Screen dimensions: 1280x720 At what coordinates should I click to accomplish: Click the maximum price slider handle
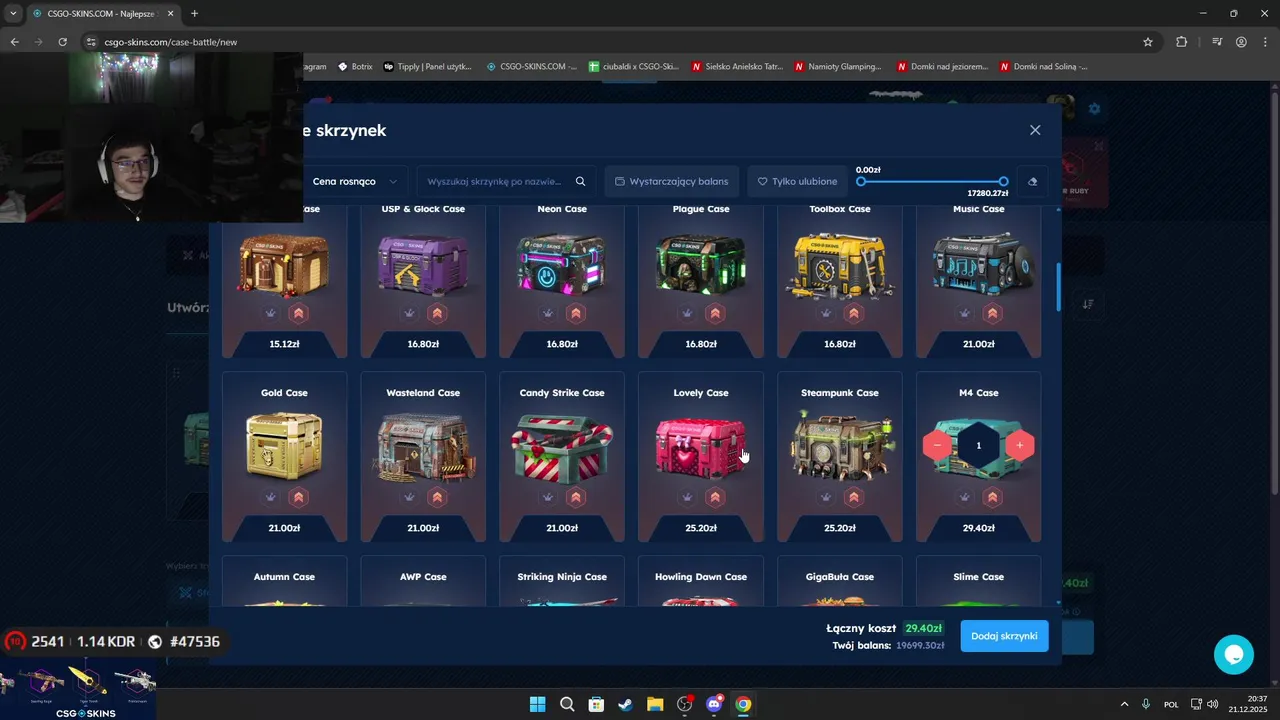[1003, 182]
